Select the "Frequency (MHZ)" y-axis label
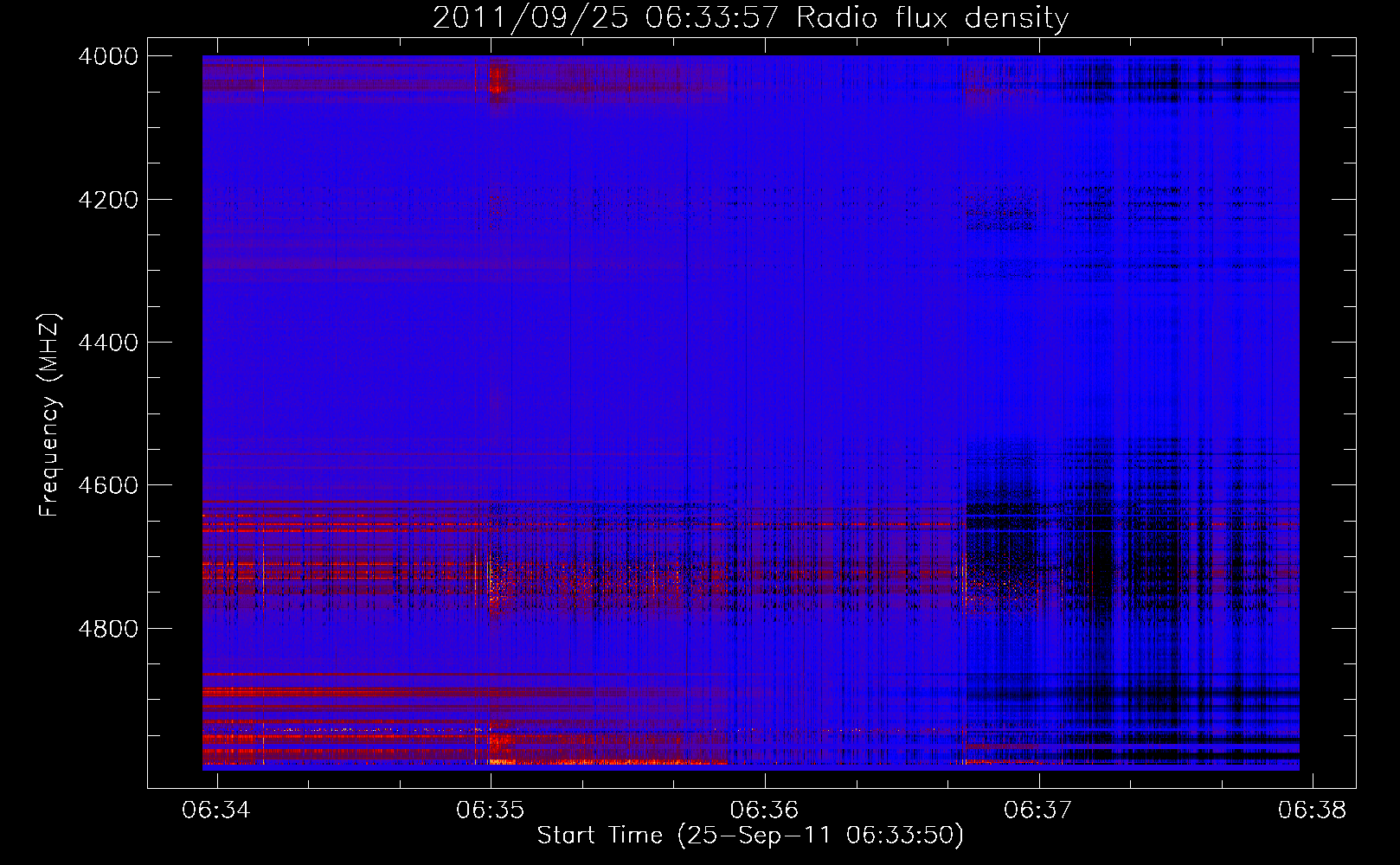The width and height of the screenshot is (1400, 865). [50, 415]
